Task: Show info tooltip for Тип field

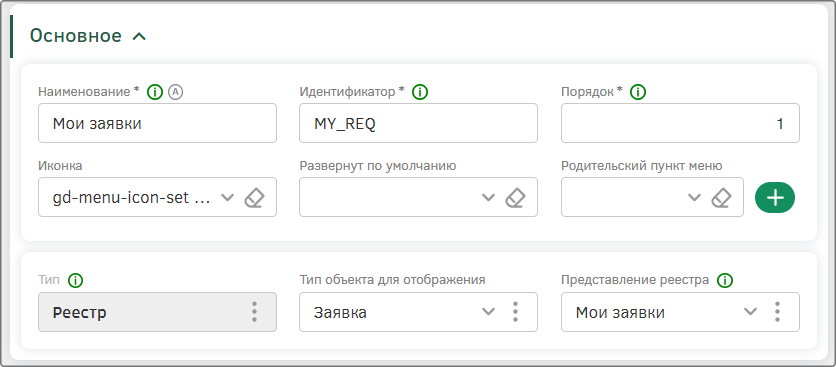Action: point(76,280)
